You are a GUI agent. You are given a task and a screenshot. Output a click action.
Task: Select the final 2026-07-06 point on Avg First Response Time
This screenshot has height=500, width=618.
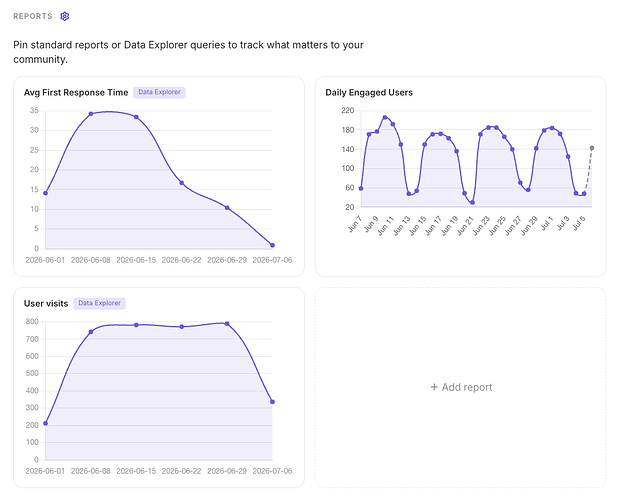pos(272,245)
